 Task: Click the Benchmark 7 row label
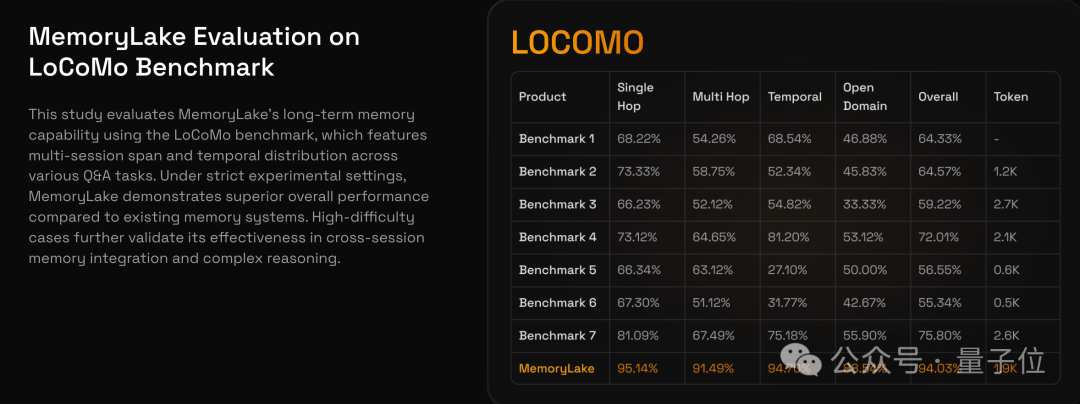557,336
